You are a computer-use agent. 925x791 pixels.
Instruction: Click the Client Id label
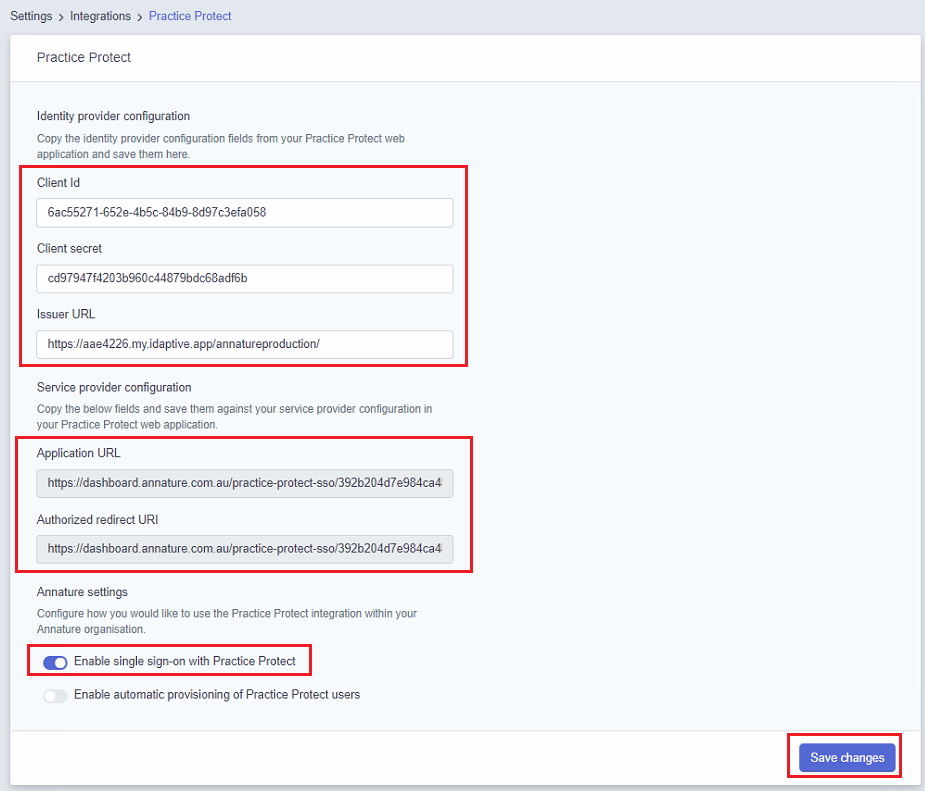(x=58, y=183)
